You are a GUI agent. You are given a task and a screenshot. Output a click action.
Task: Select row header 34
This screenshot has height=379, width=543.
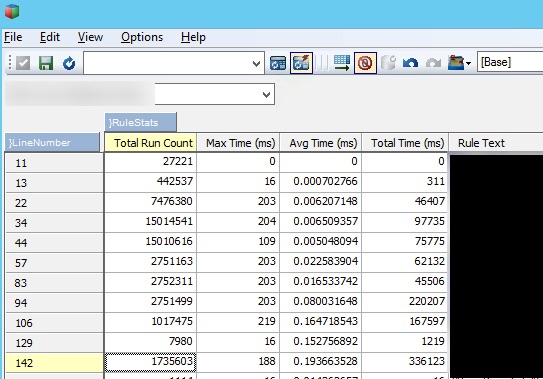54,223
